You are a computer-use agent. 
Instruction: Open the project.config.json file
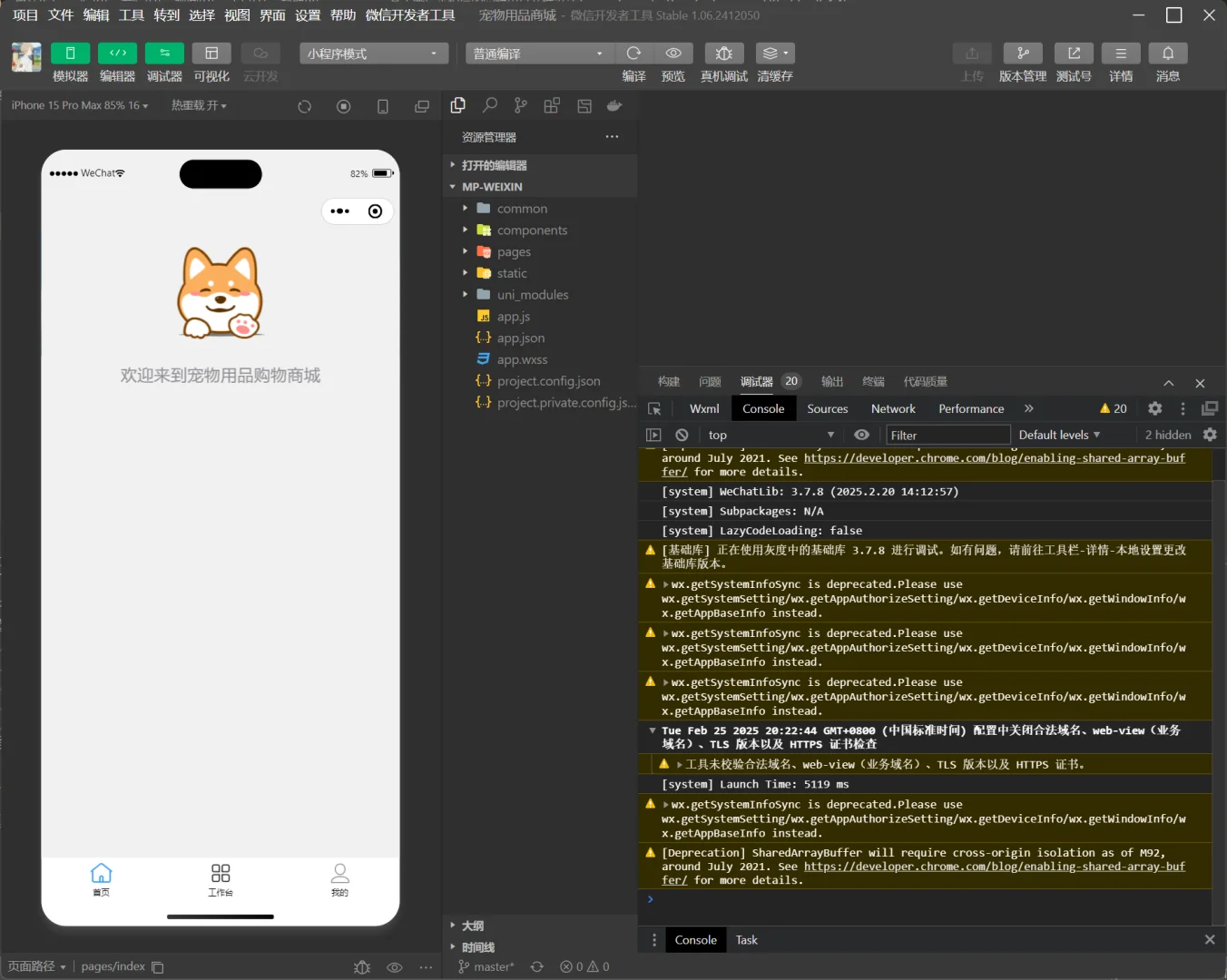[540, 381]
